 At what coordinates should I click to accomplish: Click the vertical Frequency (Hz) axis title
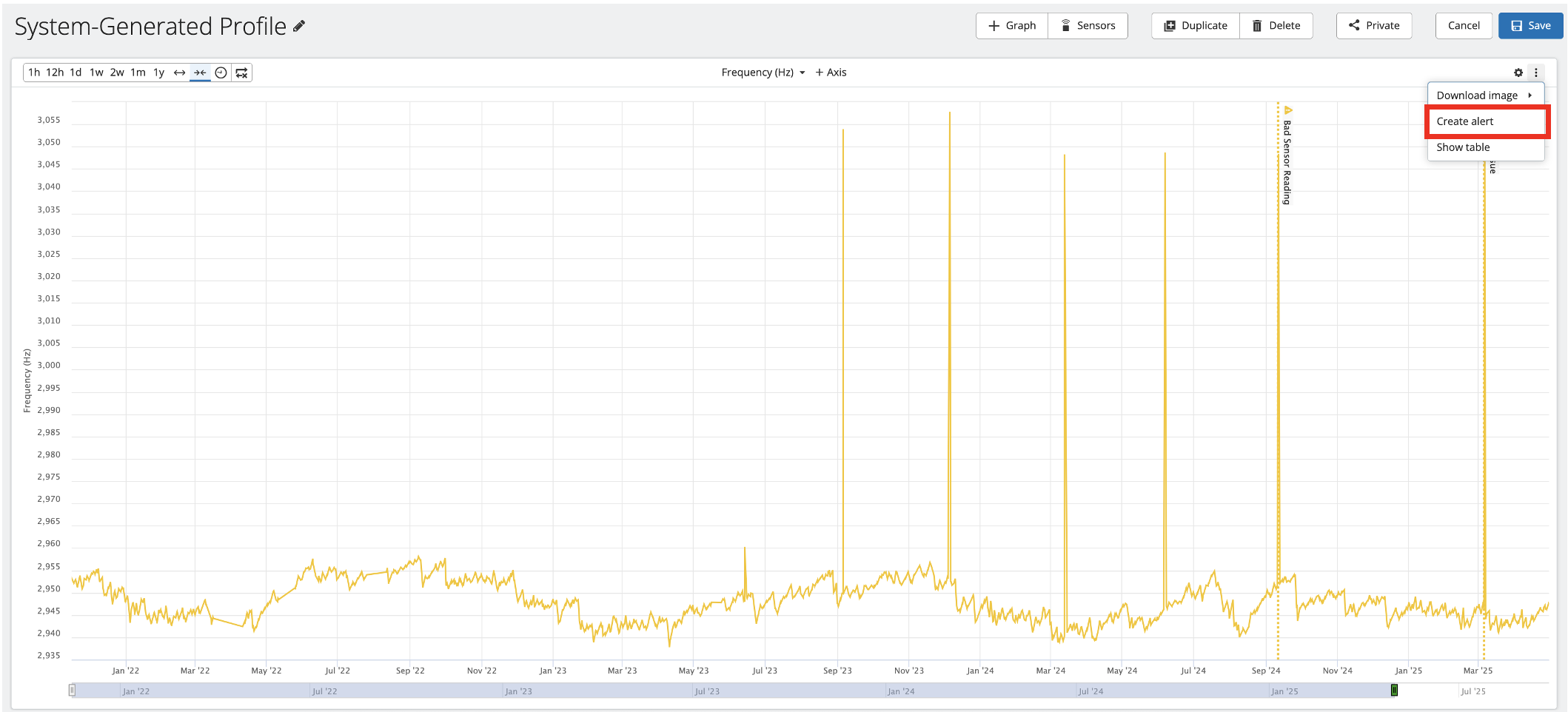point(27,380)
